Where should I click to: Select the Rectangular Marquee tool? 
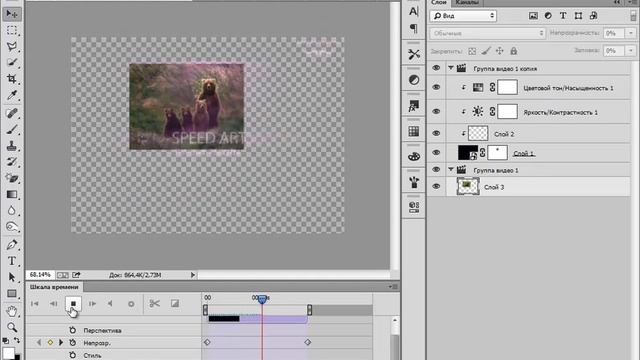12,31
